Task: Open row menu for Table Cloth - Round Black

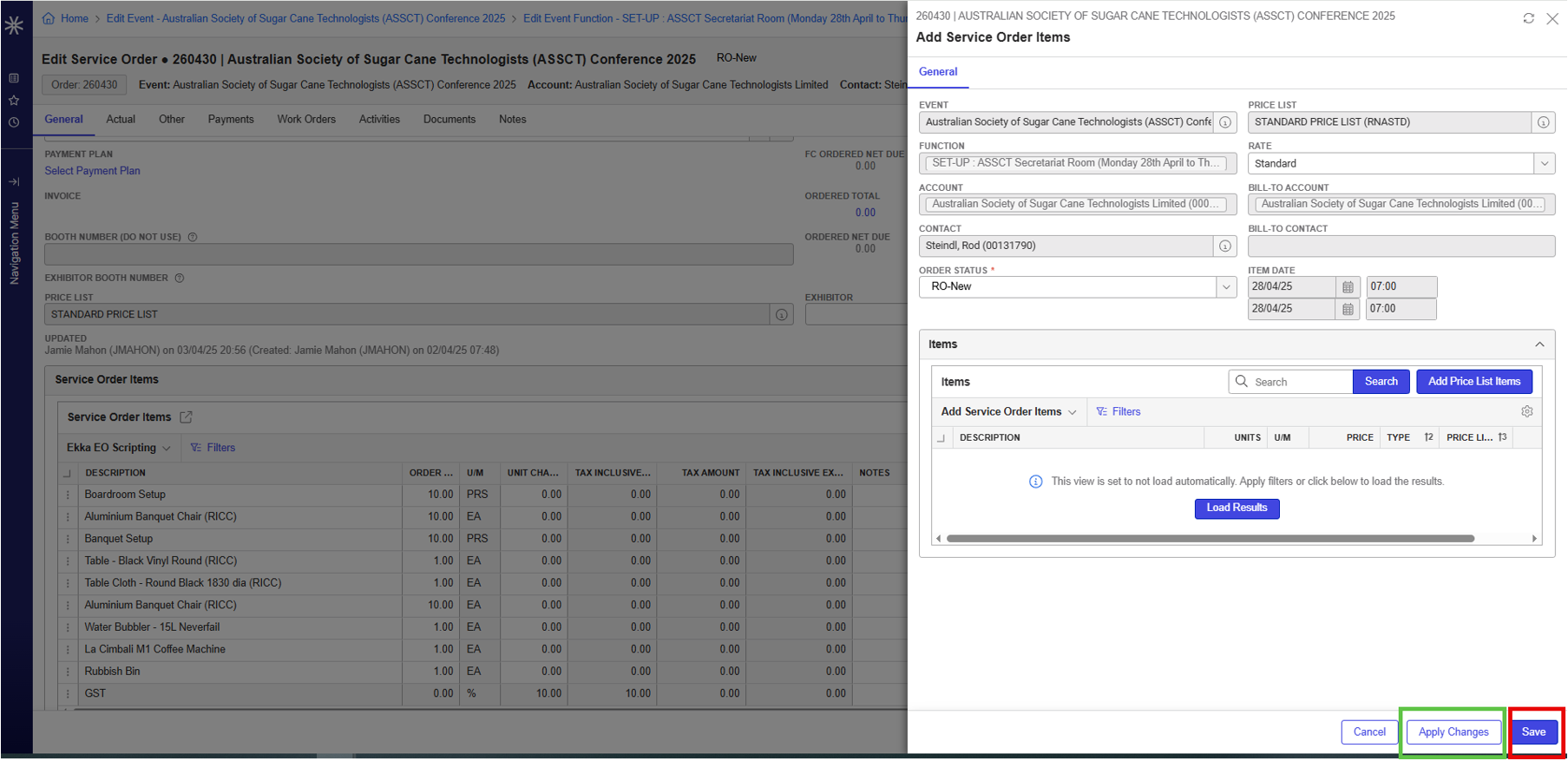Action: (x=68, y=583)
